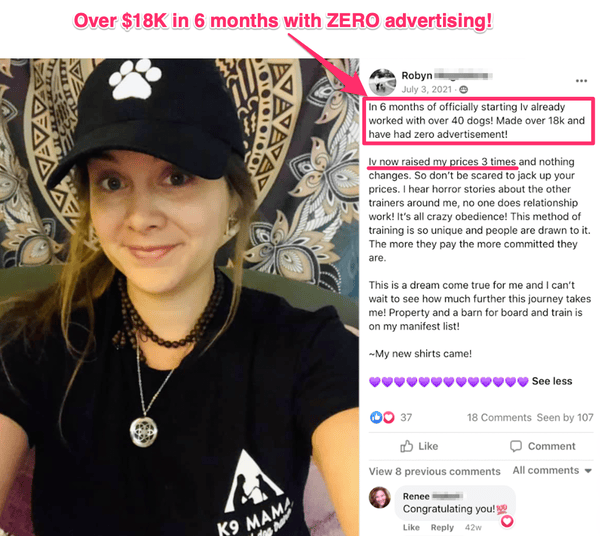Screen dimensions: 600x536
Task: Collapse post text with See less
Action: (x=552, y=381)
